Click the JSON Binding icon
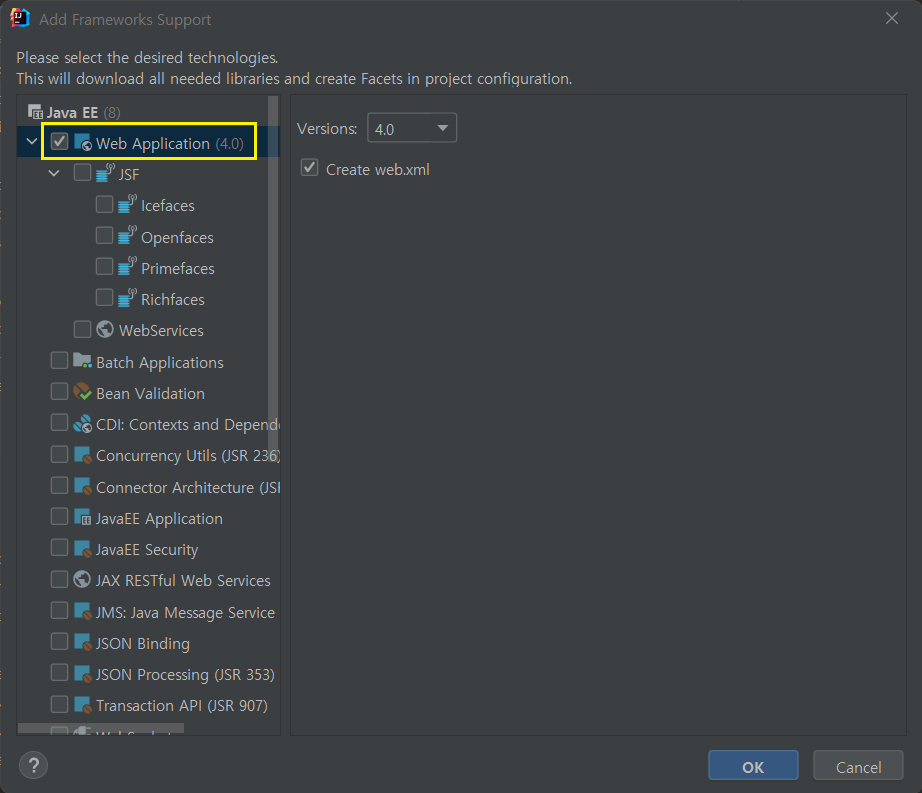The height and width of the screenshot is (793, 922). click(82, 643)
